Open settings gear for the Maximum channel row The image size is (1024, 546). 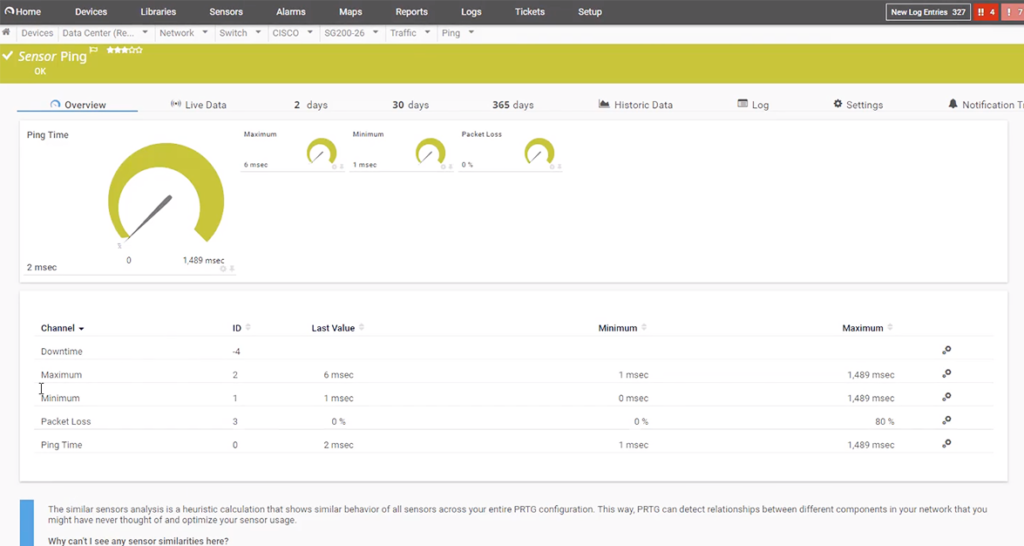[946, 374]
